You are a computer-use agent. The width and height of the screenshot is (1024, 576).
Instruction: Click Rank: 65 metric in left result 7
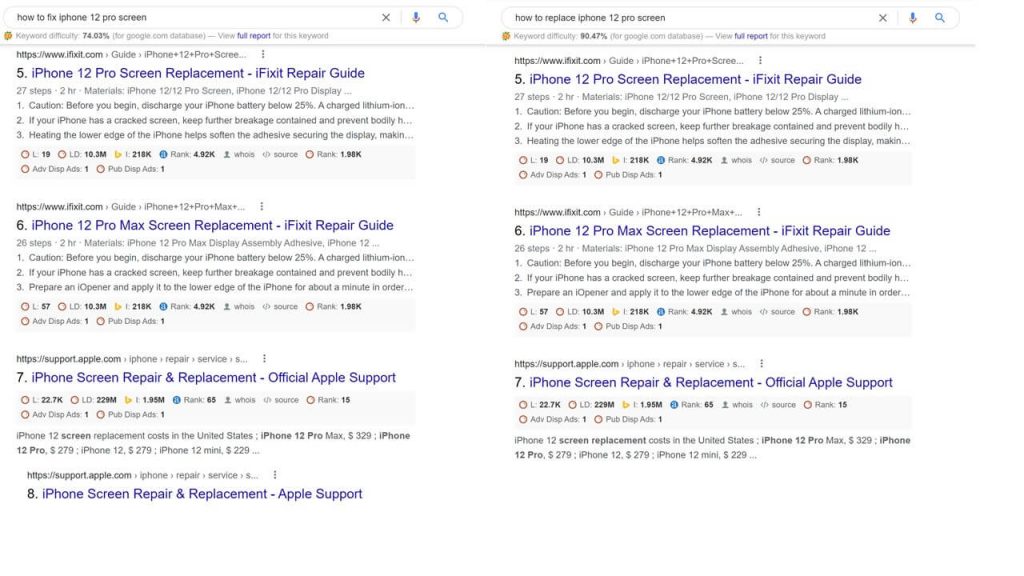194,400
